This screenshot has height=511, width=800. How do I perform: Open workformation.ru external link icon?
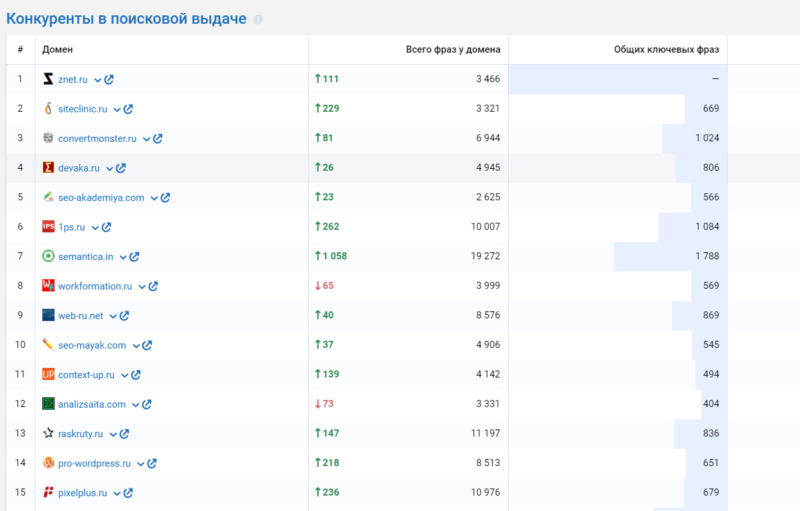[x=153, y=287]
